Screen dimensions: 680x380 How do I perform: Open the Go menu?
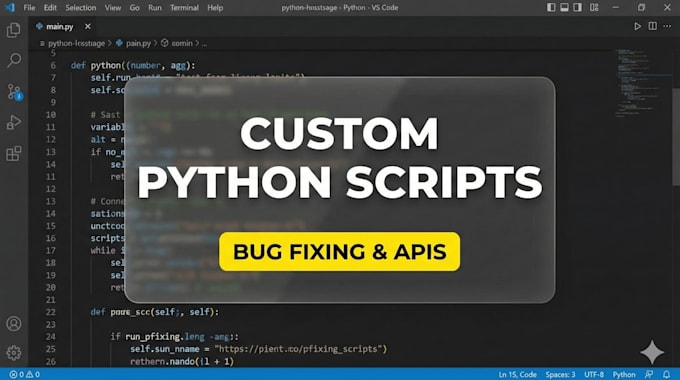click(134, 8)
